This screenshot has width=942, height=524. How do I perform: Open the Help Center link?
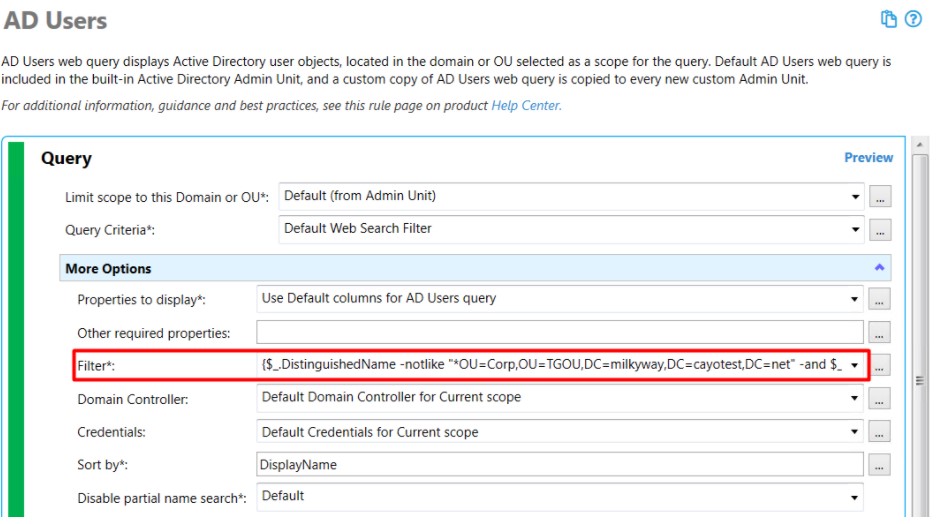pos(526,106)
